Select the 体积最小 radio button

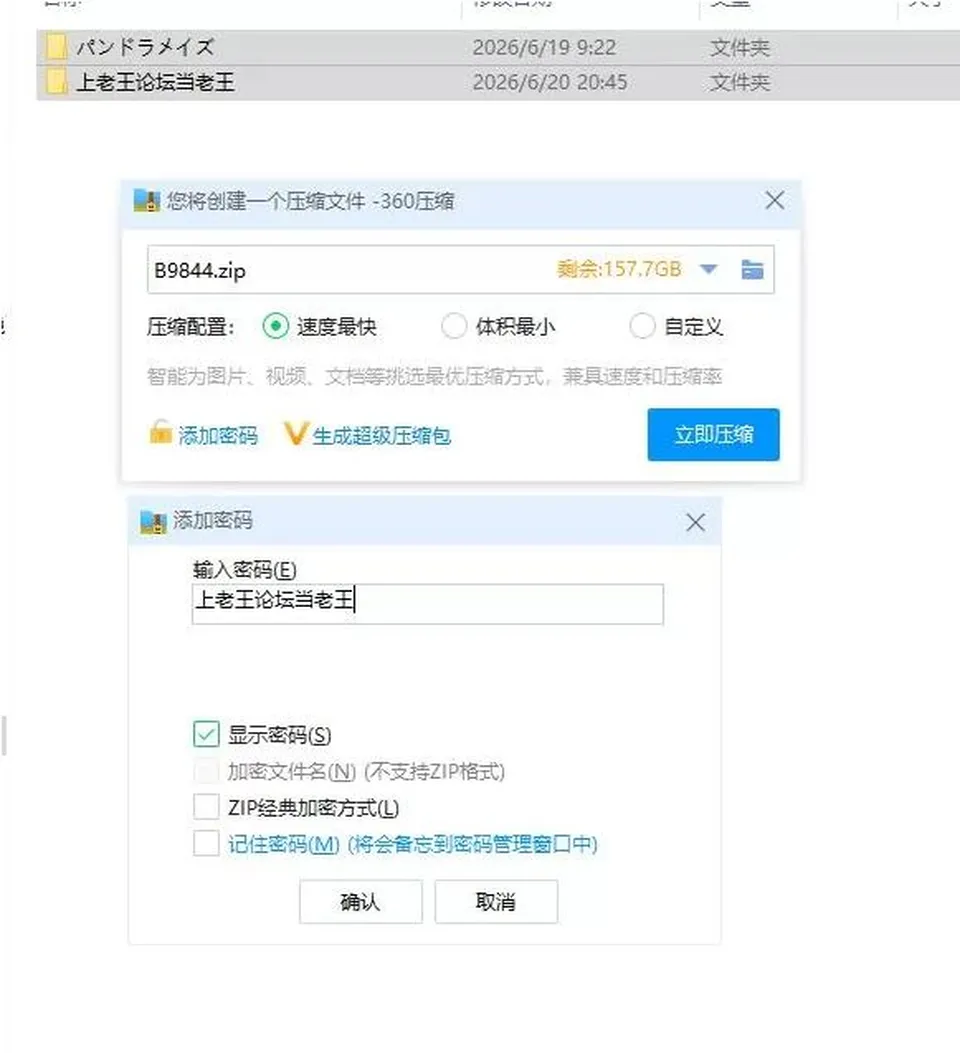(454, 327)
